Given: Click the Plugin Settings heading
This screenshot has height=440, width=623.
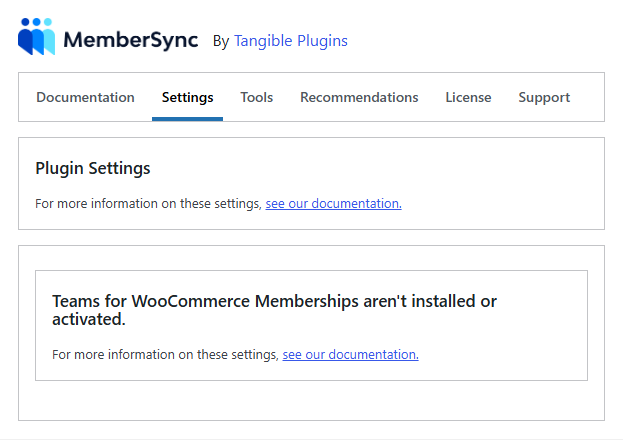Looking at the screenshot, I should click(93, 169).
